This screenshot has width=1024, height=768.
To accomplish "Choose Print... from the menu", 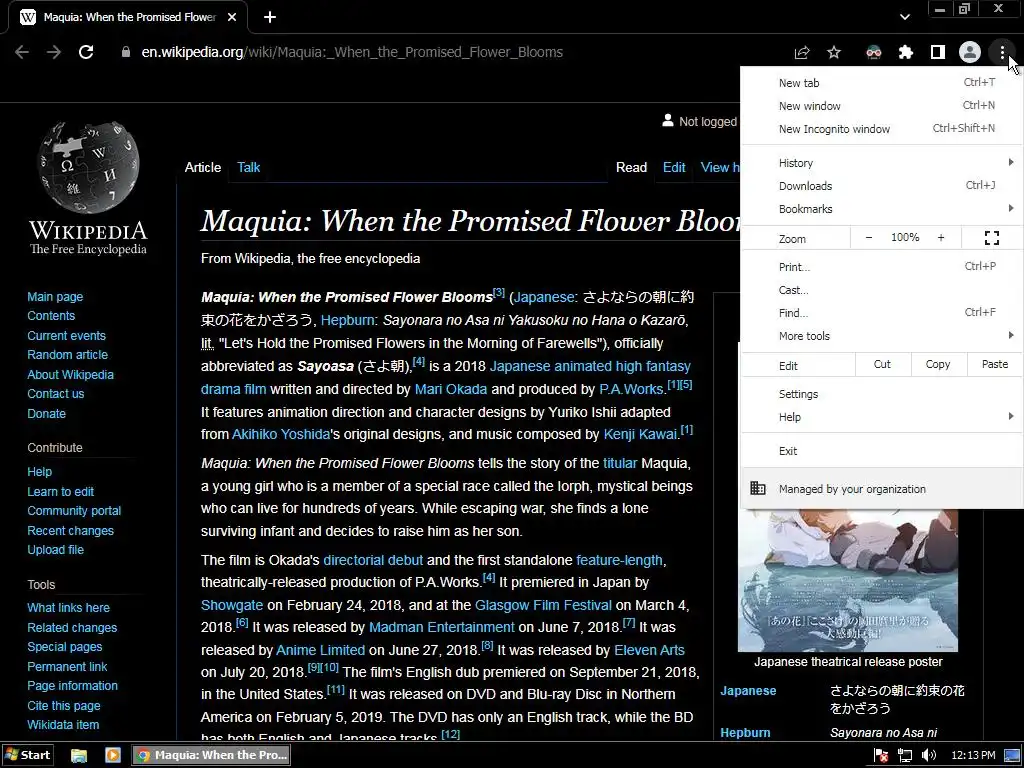I will click(x=882, y=266).
